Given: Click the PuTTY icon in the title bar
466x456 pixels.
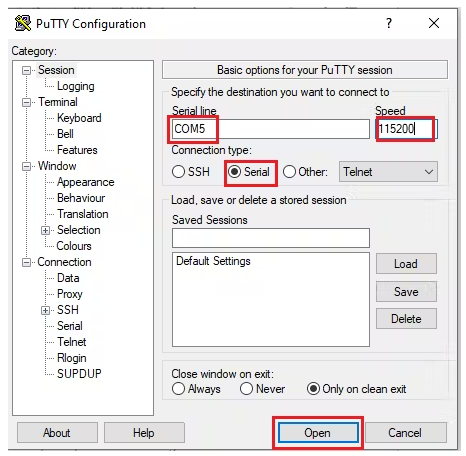Looking at the screenshot, I should point(23,23).
